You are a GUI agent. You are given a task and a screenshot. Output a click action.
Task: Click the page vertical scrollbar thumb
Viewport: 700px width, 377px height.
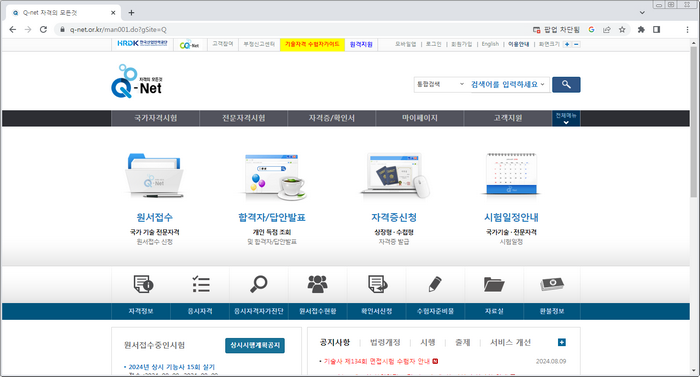click(x=693, y=121)
